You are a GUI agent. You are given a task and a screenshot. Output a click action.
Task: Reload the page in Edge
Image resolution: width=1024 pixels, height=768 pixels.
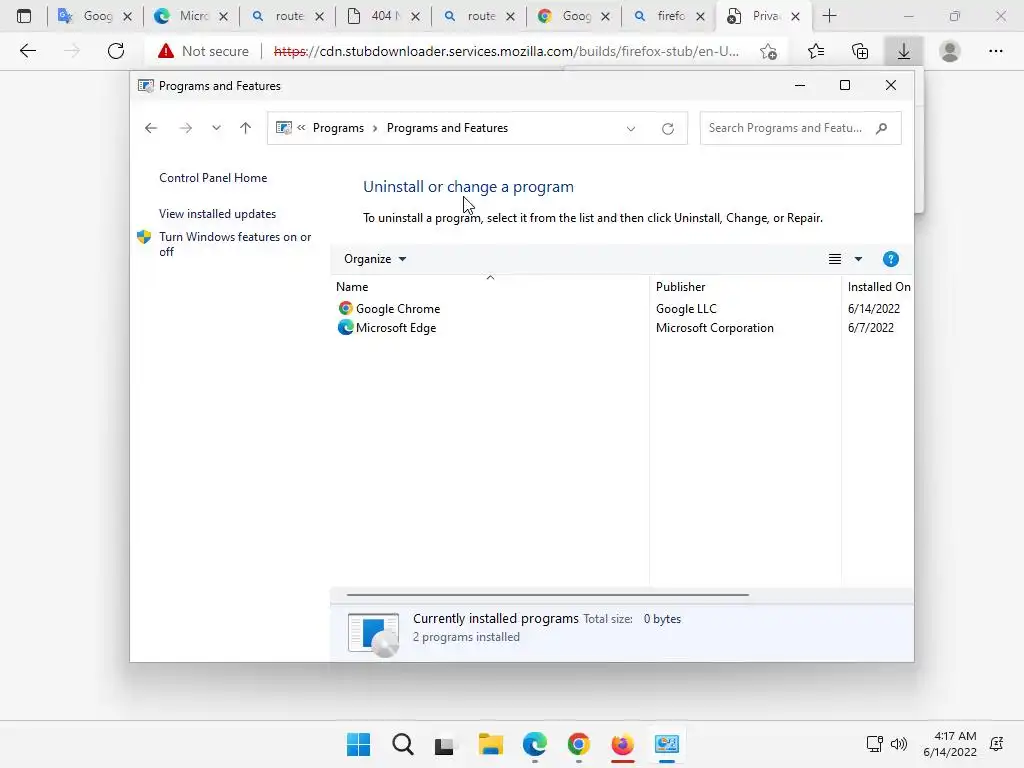tap(116, 51)
